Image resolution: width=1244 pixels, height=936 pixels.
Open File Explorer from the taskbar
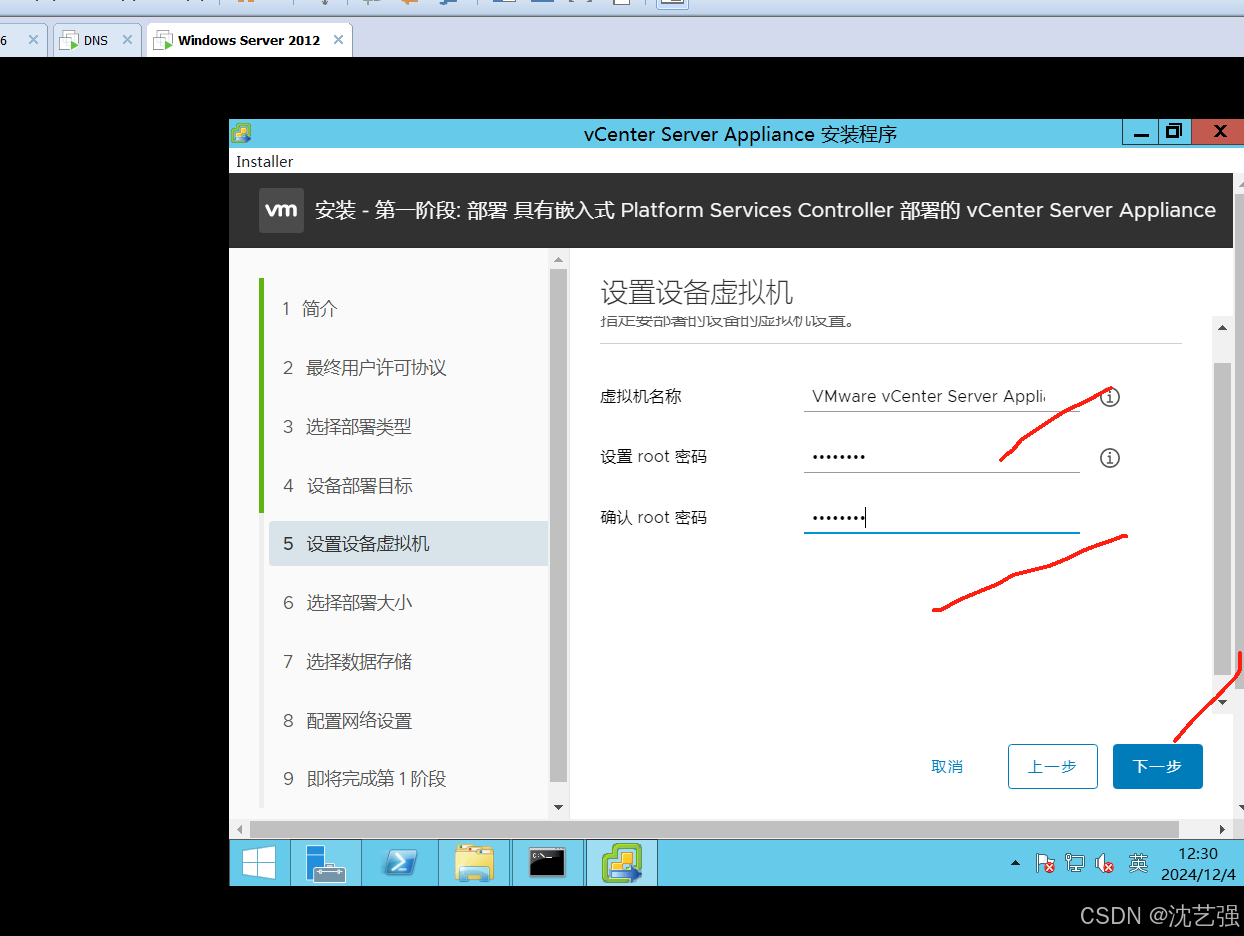[474, 863]
